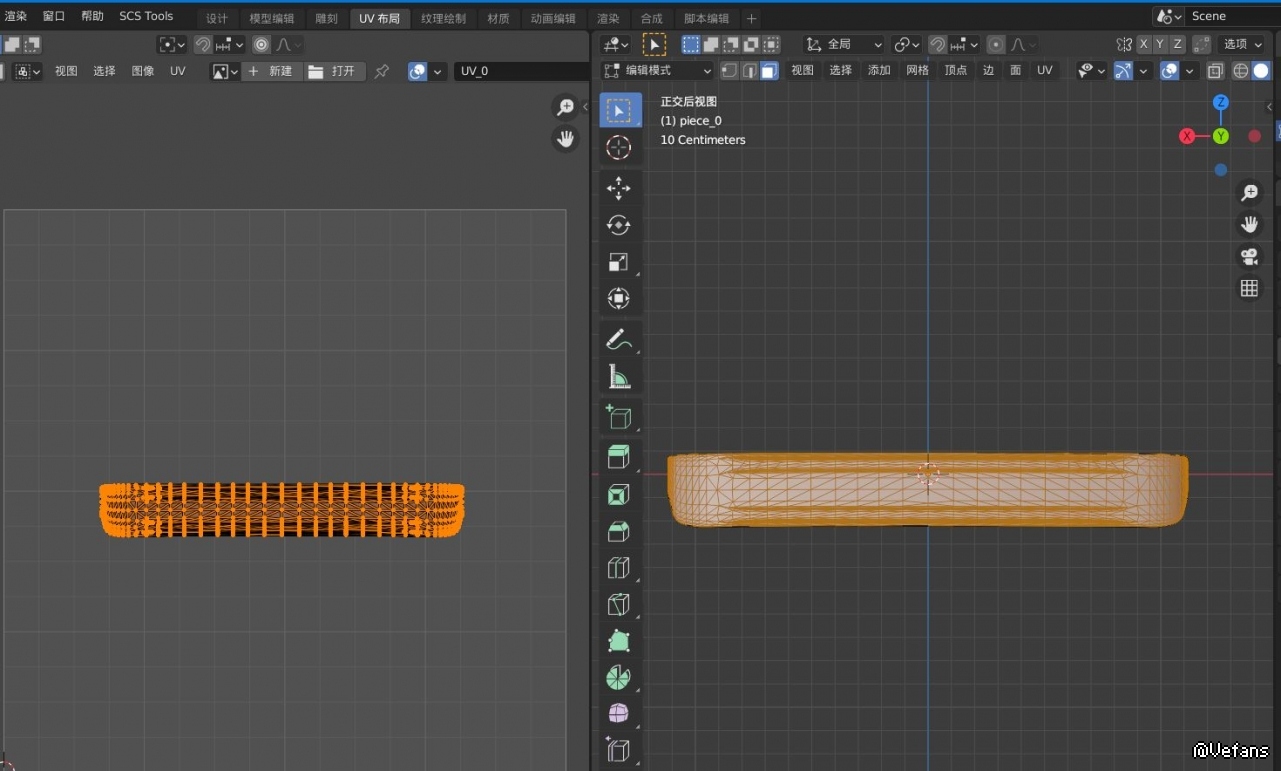The height and width of the screenshot is (771, 1281).
Task: Activate the Extrude Region tool
Action: (x=619, y=457)
